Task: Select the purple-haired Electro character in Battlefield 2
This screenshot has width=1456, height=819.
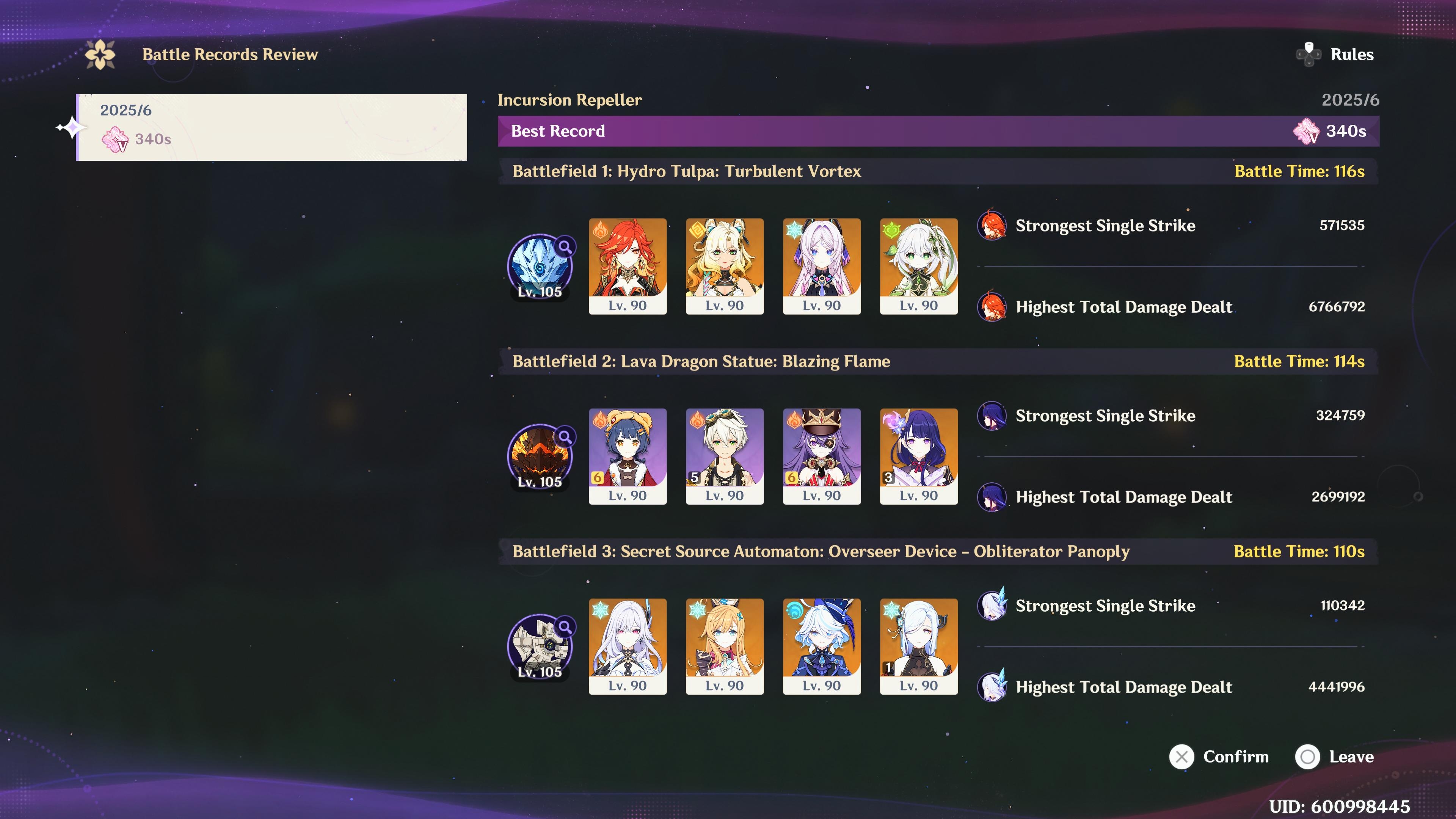Action: click(x=918, y=456)
